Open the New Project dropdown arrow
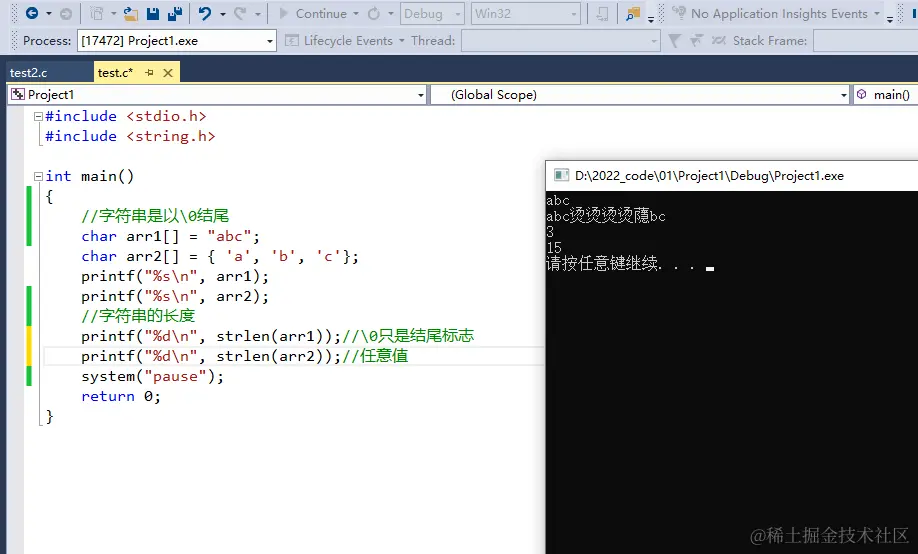The height and width of the screenshot is (554, 918). tap(113, 14)
